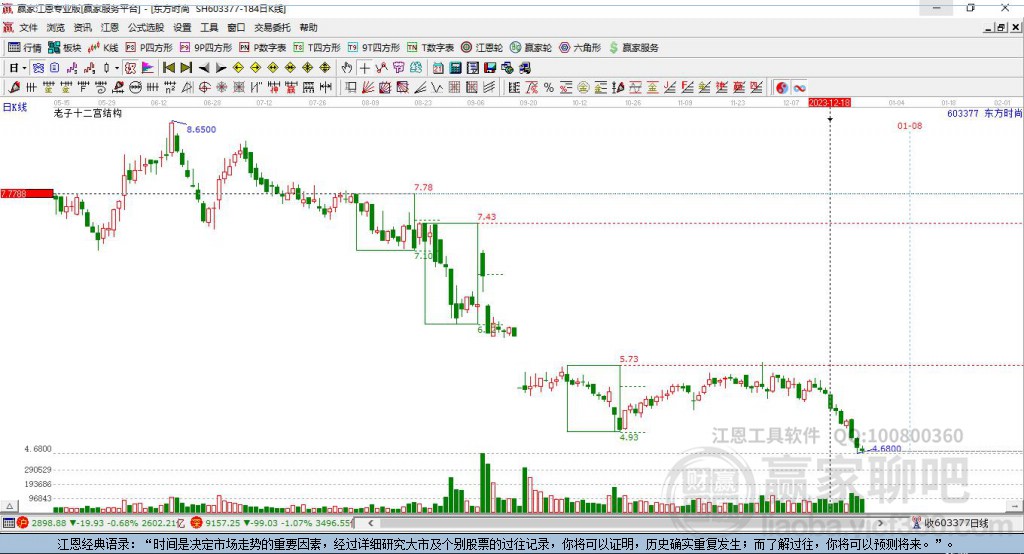Open the 江恩轮 Gann wheel
This screenshot has height=554, width=1024.
[482, 48]
